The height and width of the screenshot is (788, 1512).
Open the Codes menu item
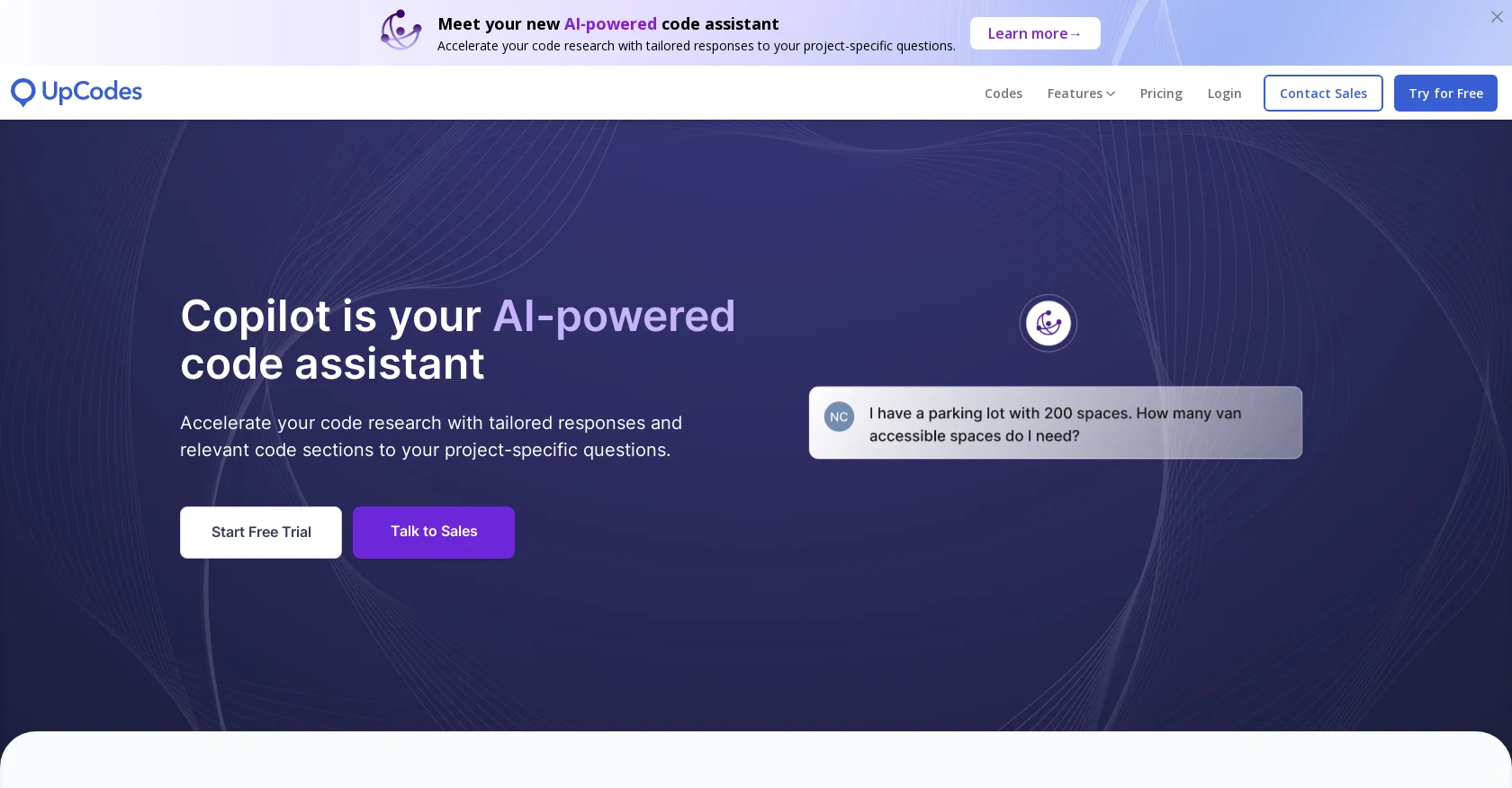[x=1003, y=94]
